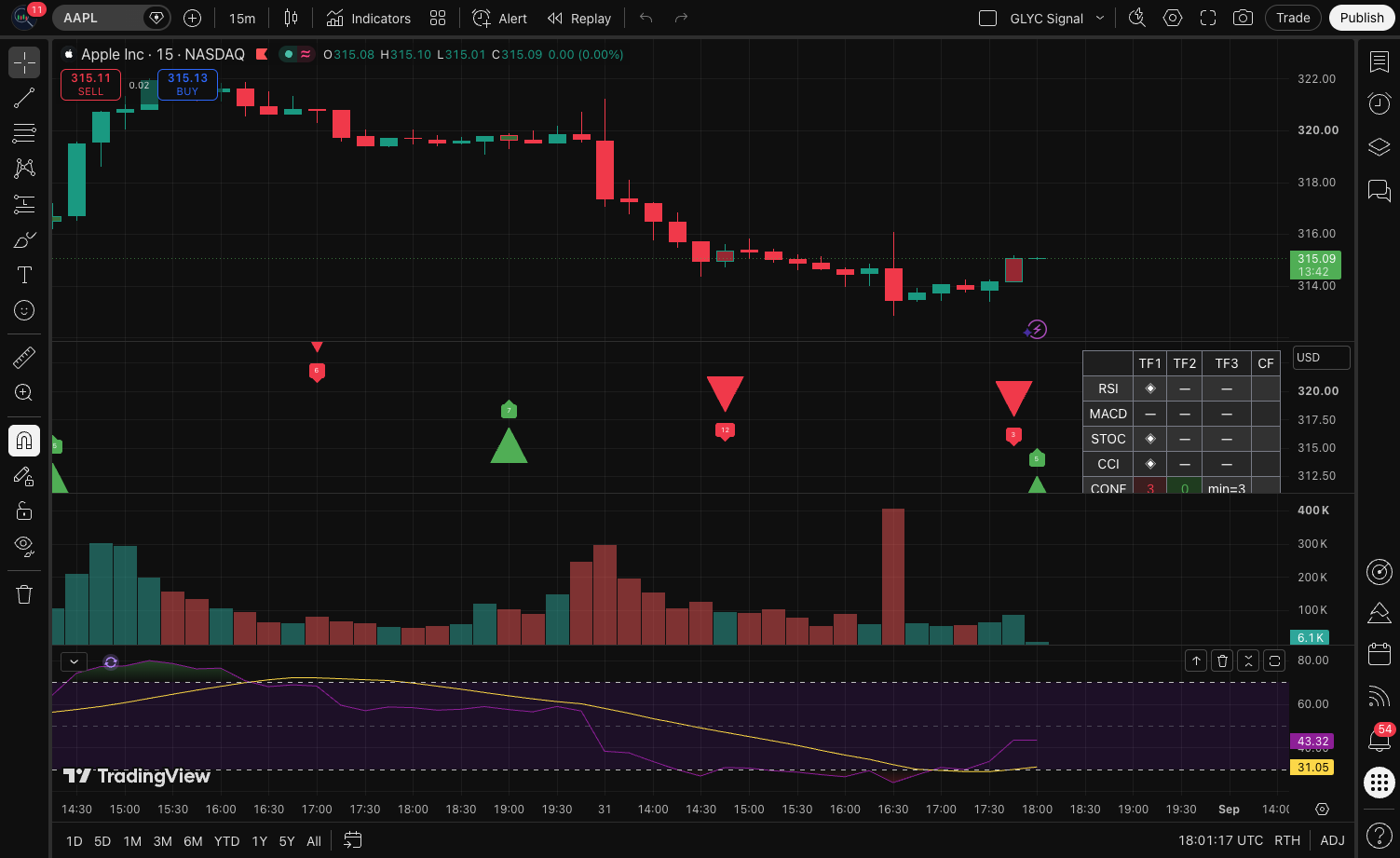This screenshot has width=1400, height=858.
Task: Click the 315.13 BUY button
Action: point(187,84)
